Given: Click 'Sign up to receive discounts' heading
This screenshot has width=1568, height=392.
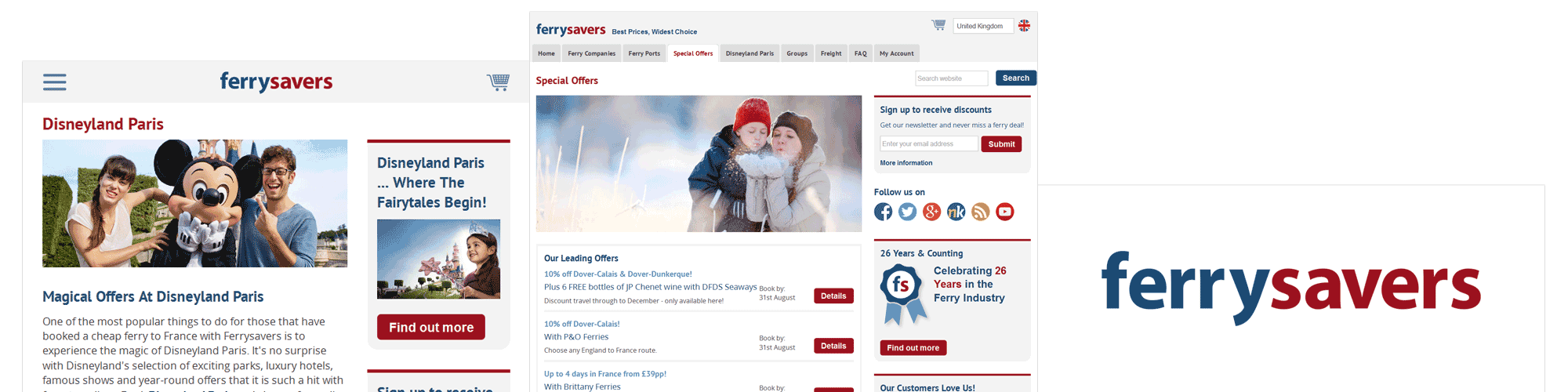Looking at the screenshot, I should click(935, 110).
